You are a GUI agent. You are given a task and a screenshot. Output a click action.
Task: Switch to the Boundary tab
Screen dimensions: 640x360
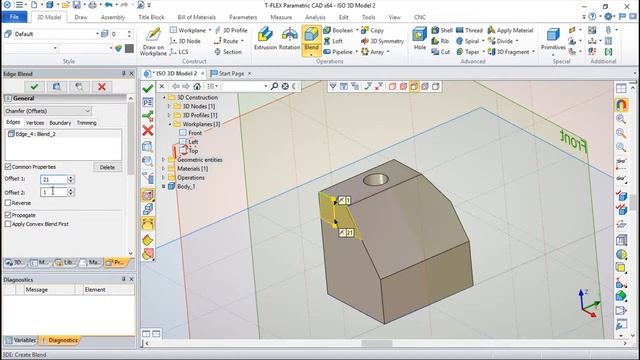point(60,123)
